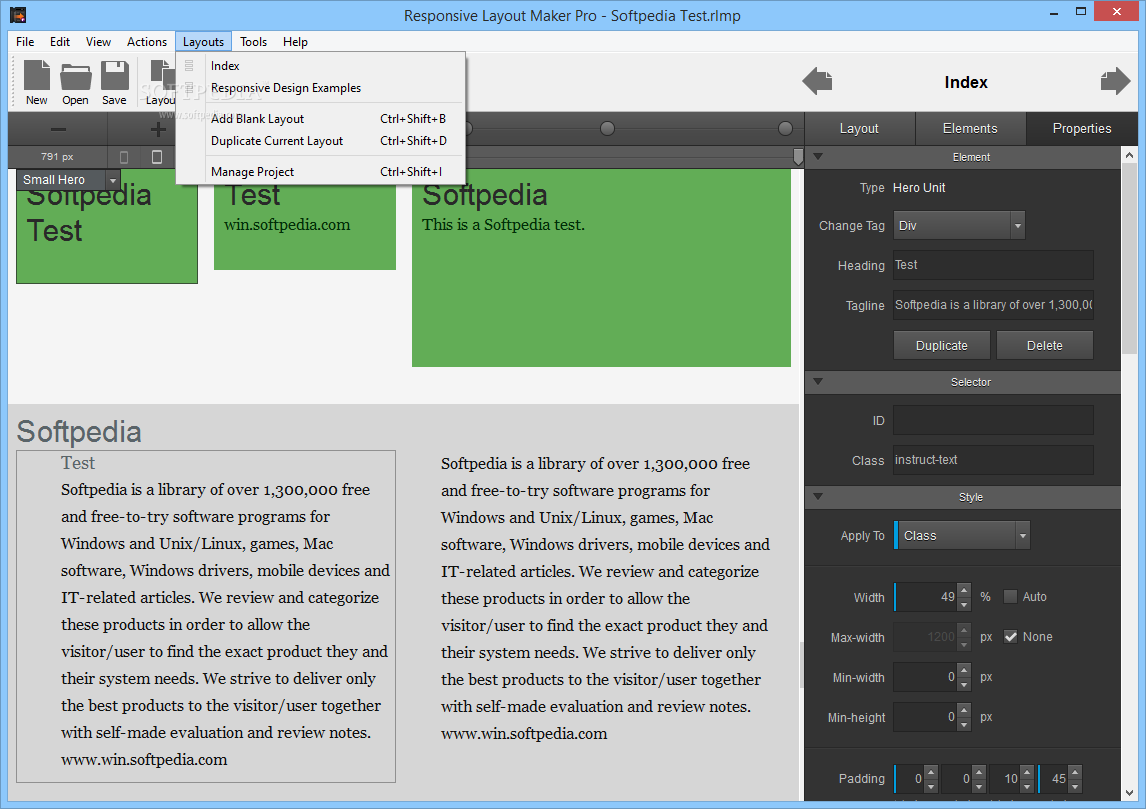Screen dimensions: 1146x809
Task: Click the properties panel scroll down arrow
Action: 1129,793
